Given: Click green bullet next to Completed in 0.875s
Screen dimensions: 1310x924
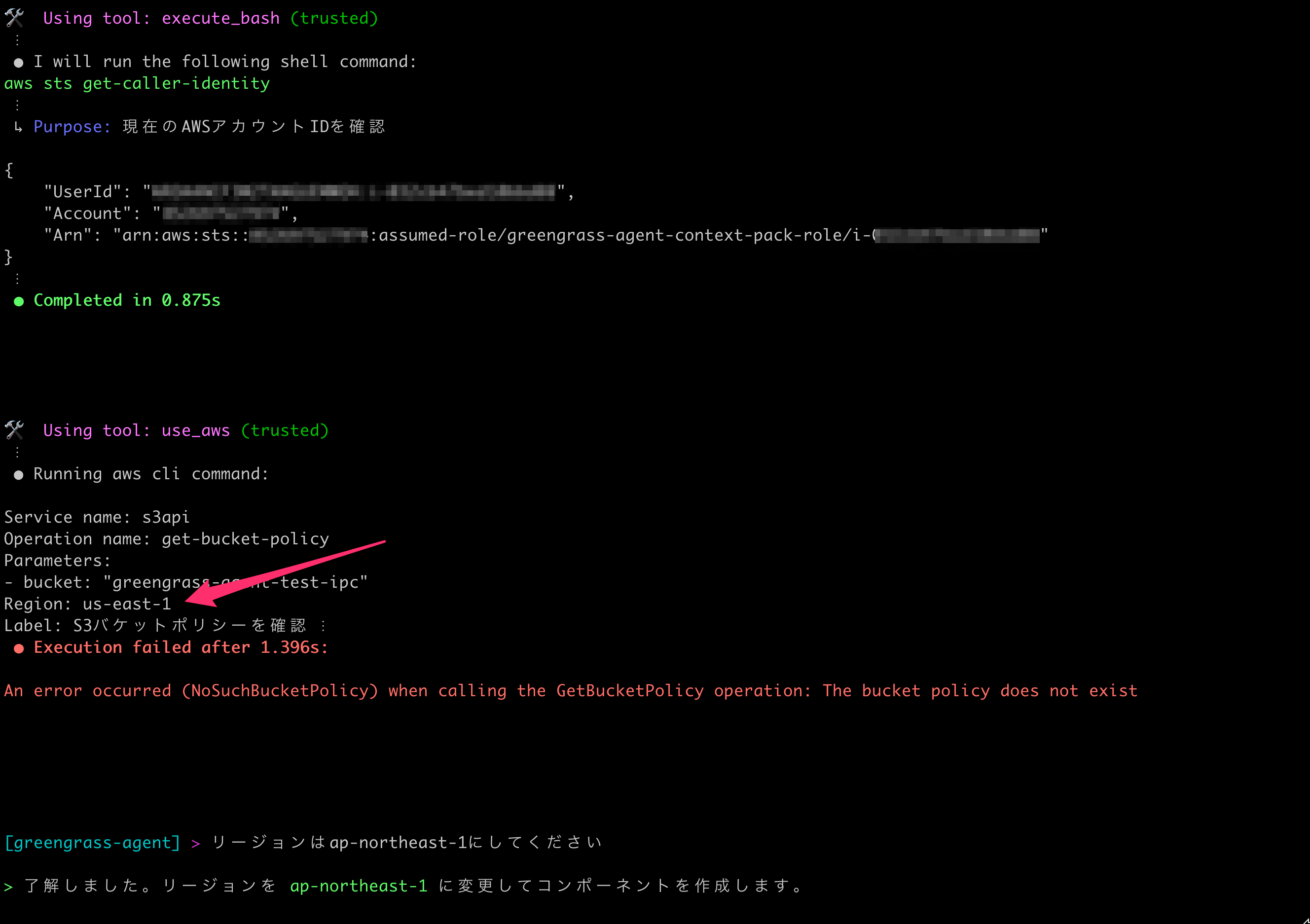Looking at the screenshot, I should pyautogui.click(x=19, y=301).
